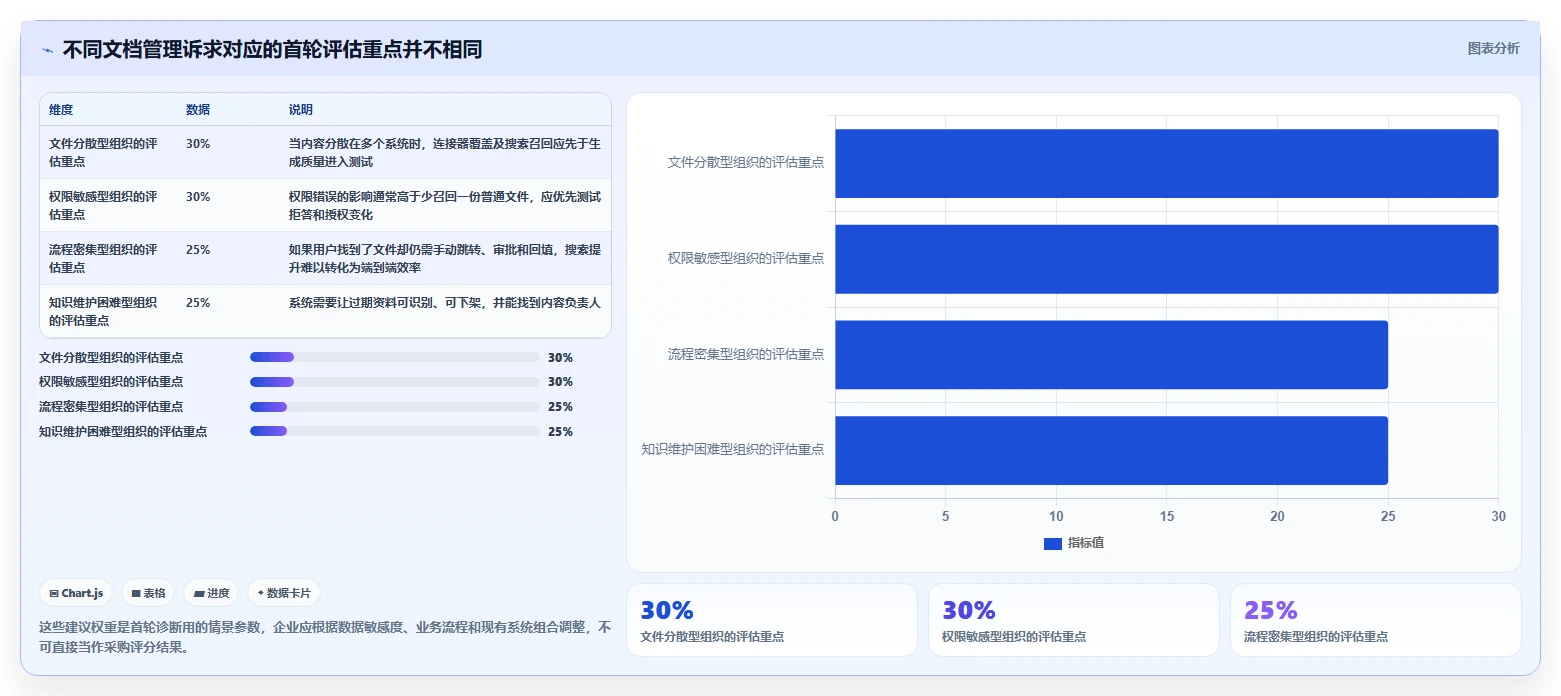Click the chart axis label 知识维护困难型组织的评估重点
The image size is (1561, 696).
[733, 449]
